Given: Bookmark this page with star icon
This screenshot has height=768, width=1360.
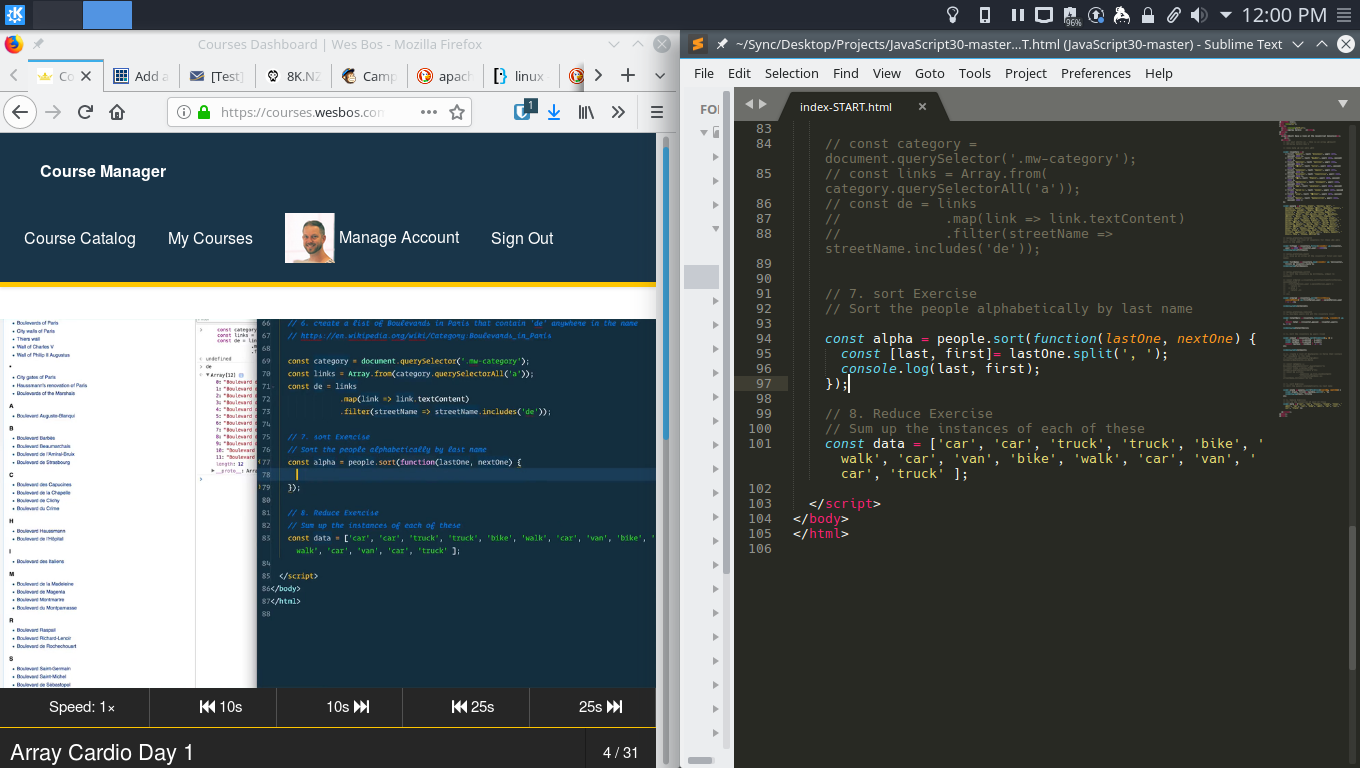Looking at the screenshot, I should [457, 113].
